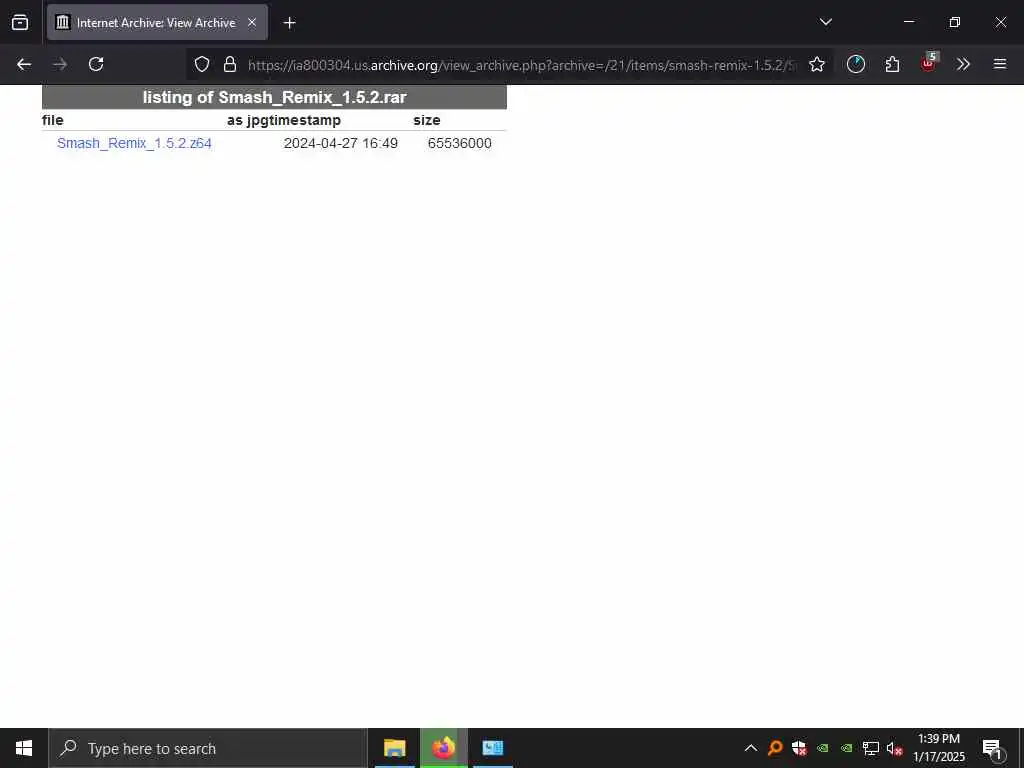Open the Extensions puzzle piece menu
The image size is (1024, 768).
892,64
